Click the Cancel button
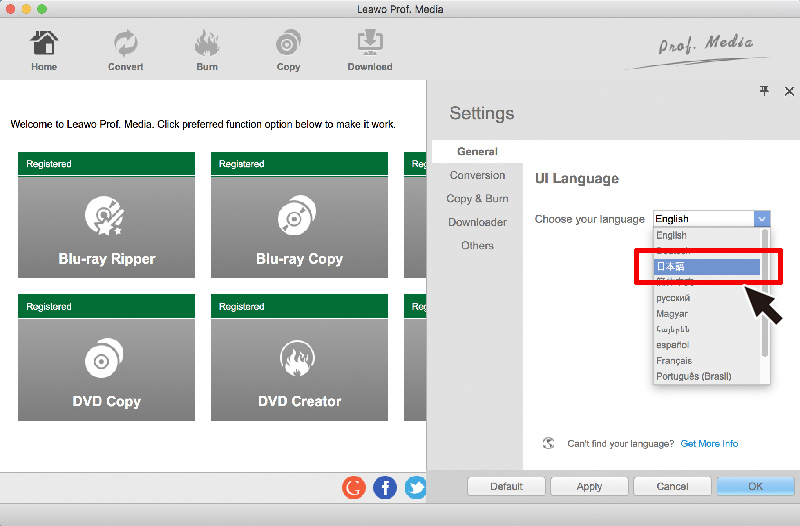Image resolution: width=800 pixels, height=526 pixels. [672, 486]
